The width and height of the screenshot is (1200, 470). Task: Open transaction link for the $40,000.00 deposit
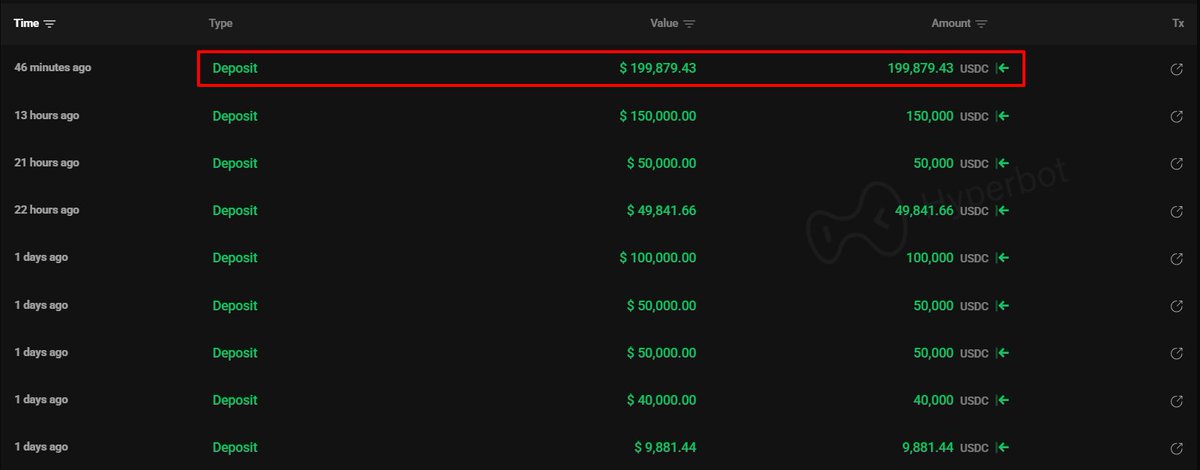coord(1177,401)
